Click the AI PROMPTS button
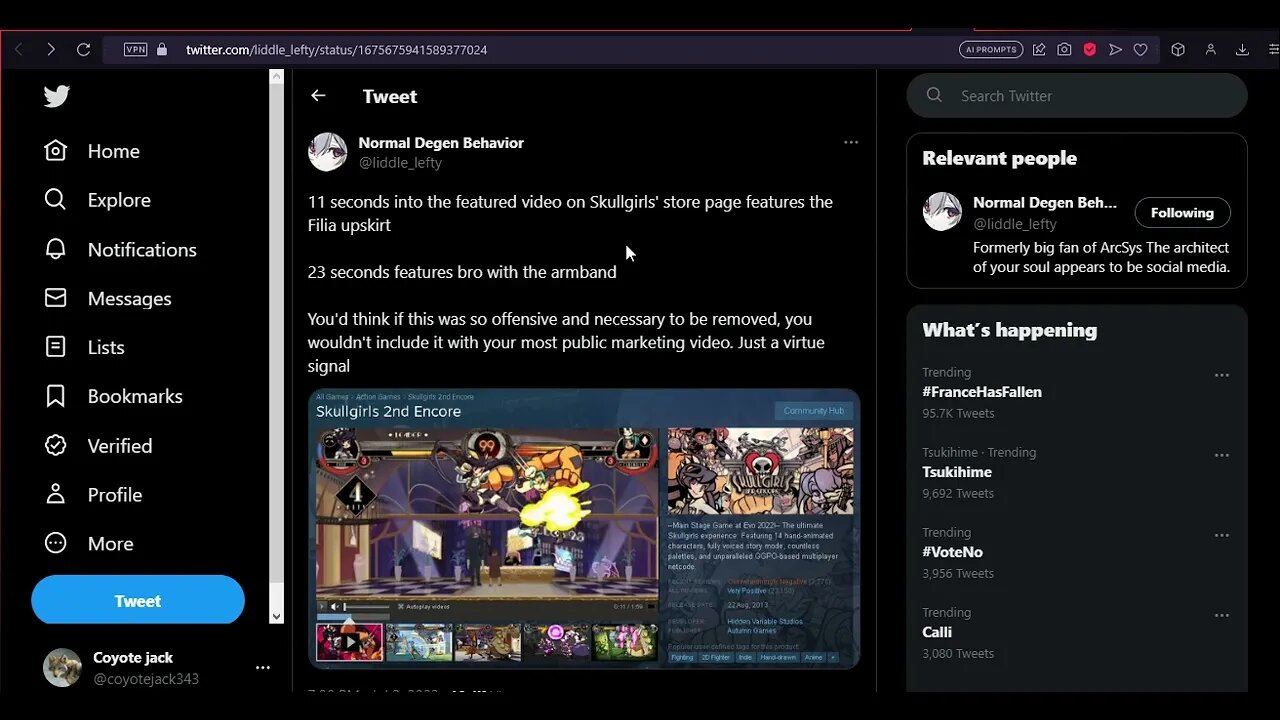The height and width of the screenshot is (720, 1280). pyautogui.click(x=991, y=49)
